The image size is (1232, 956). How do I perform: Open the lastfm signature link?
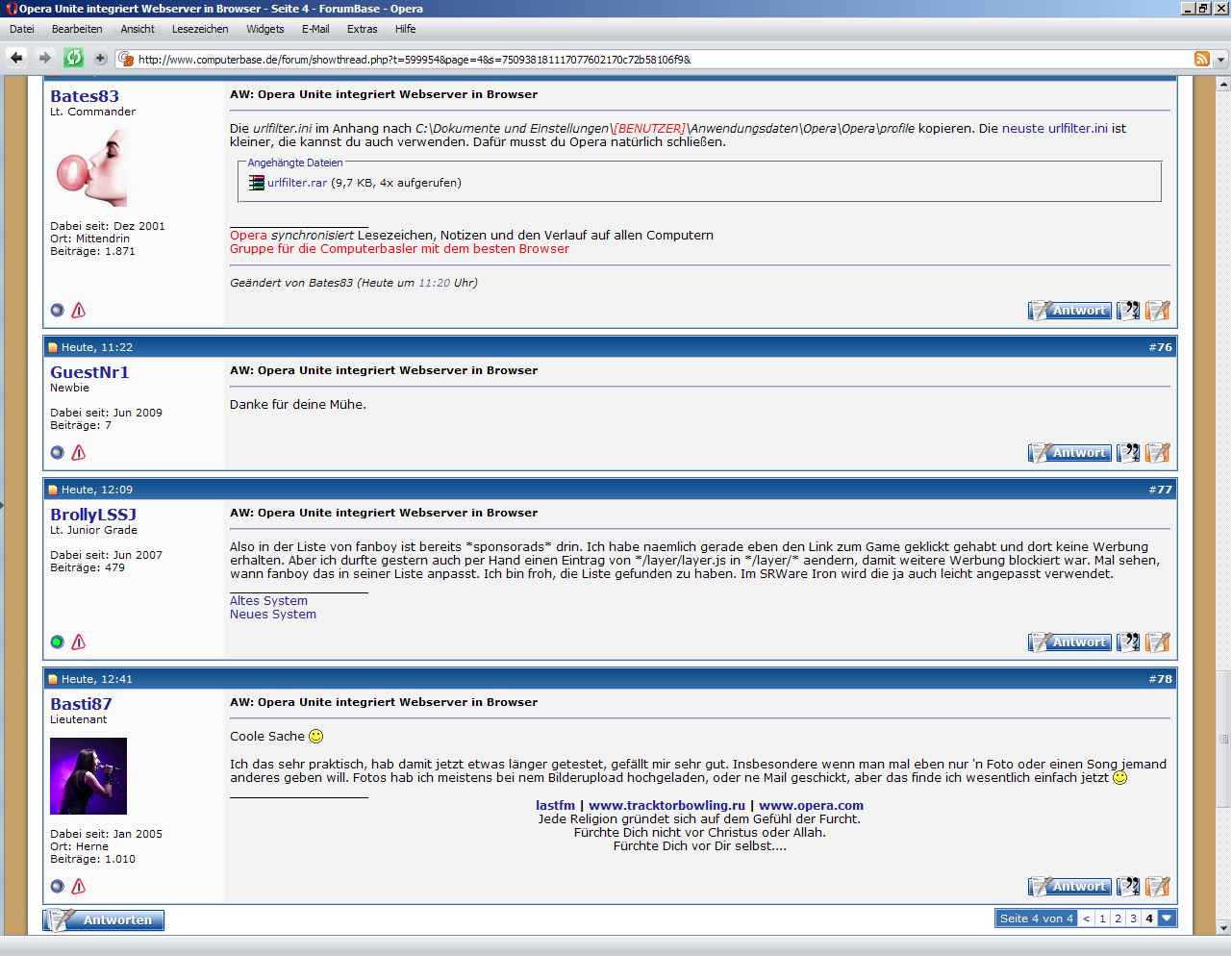point(555,806)
